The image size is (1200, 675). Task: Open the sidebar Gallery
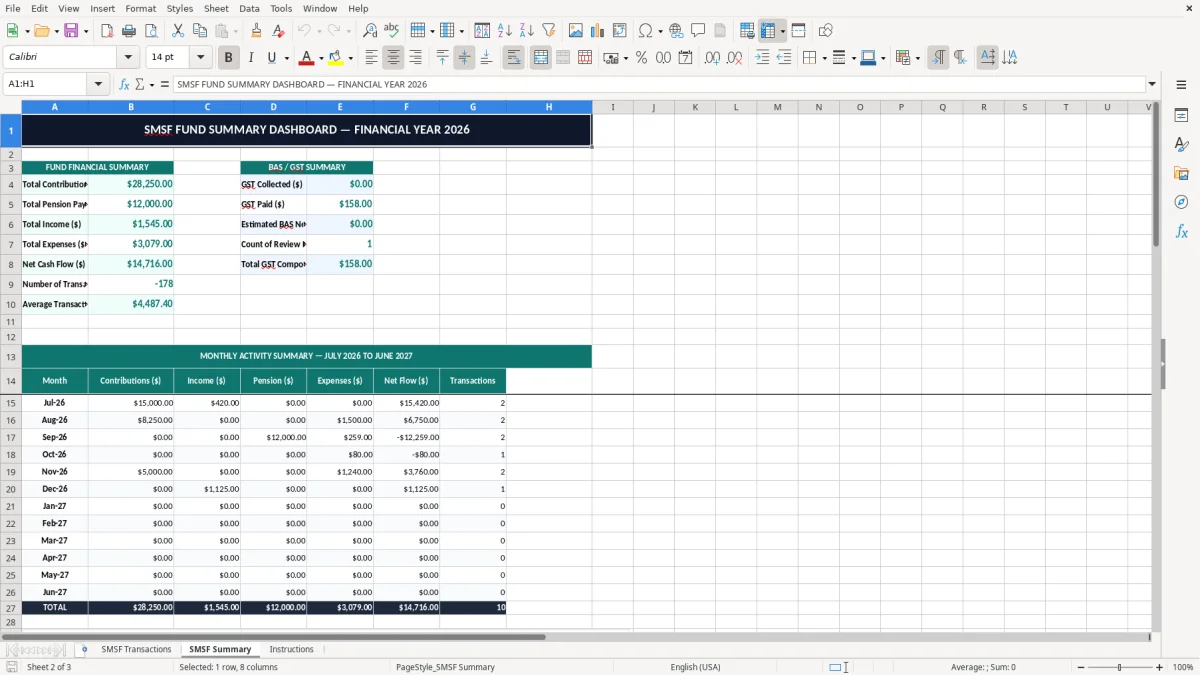pyautogui.click(x=1181, y=173)
